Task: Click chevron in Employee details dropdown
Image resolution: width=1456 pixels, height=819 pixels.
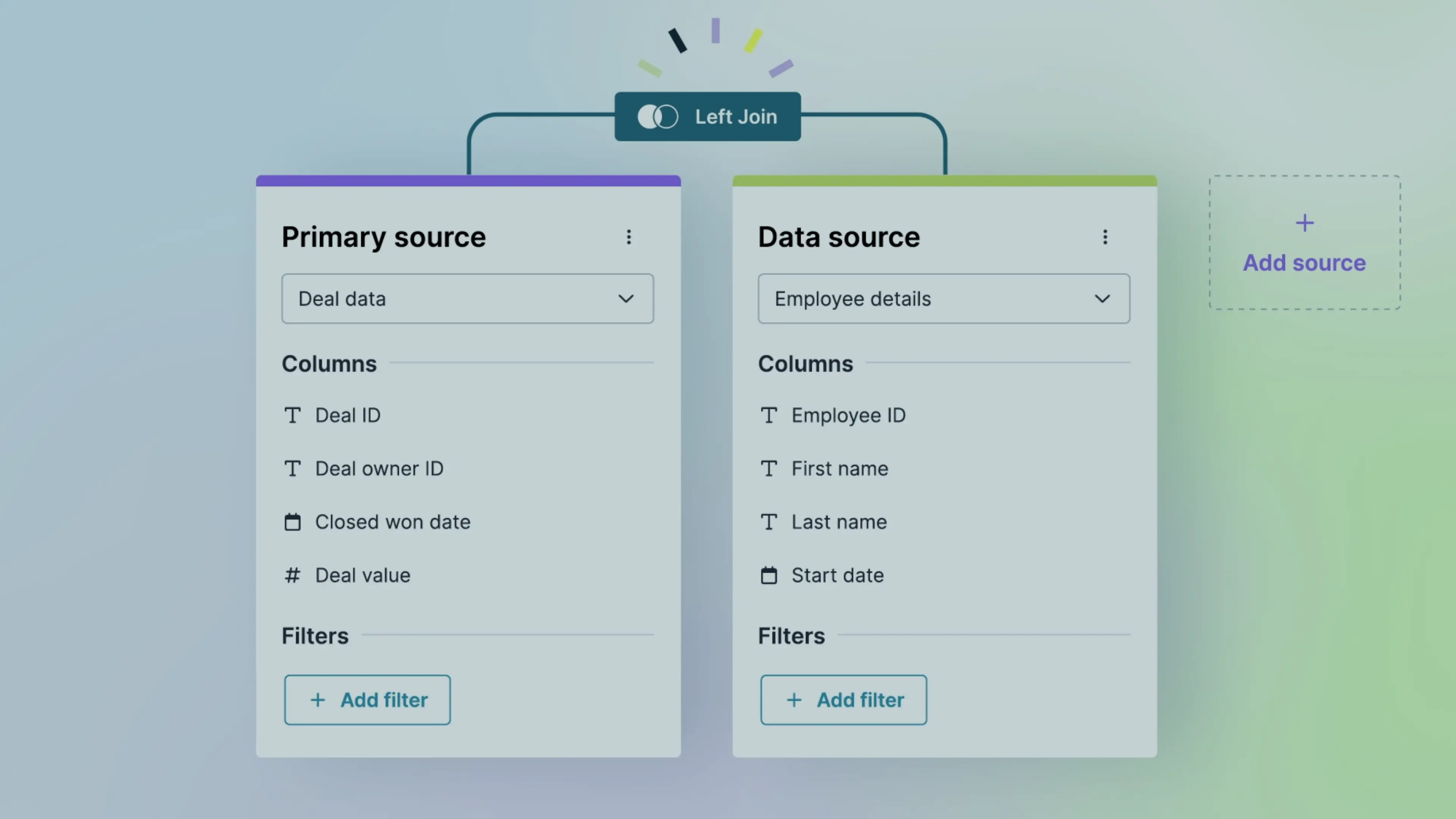Action: click(x=1102, y=299)
